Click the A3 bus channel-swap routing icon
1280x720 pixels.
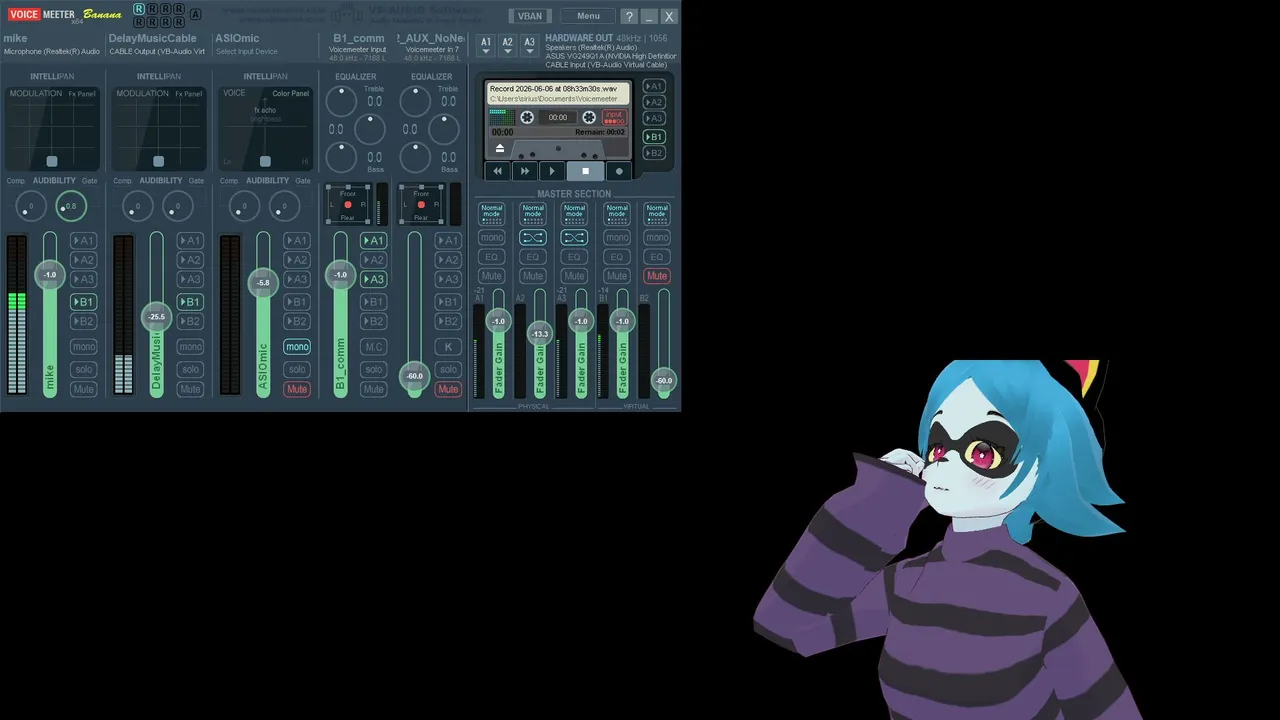[574, 237]
